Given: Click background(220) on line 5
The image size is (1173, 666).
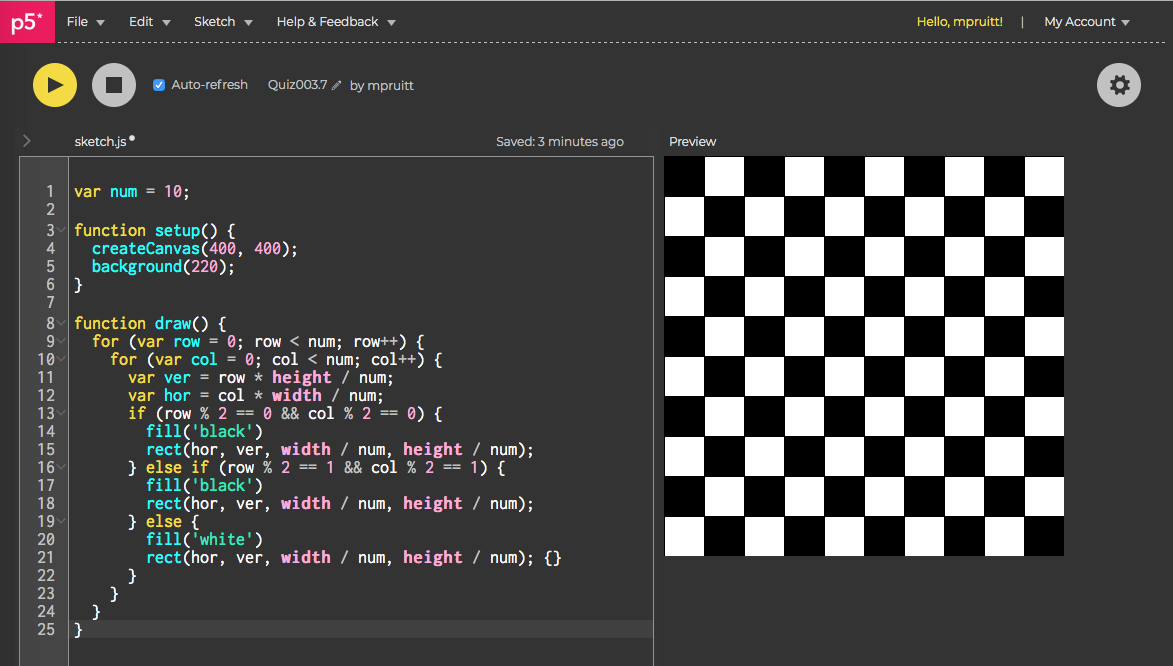Looking at the screenshot, I should (x=163, y=266).
